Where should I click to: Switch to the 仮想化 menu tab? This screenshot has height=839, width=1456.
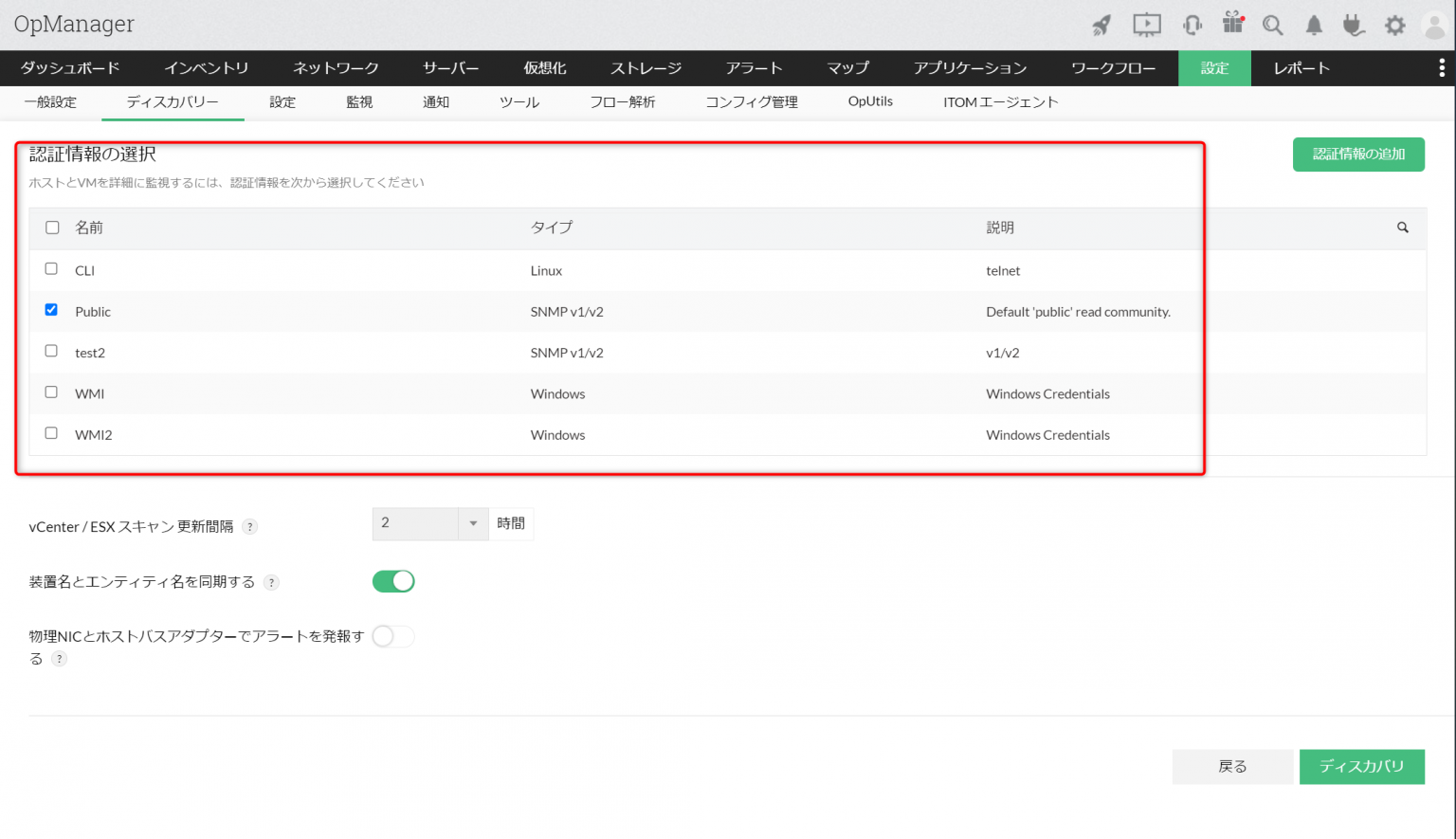pyautogui.click(x=544, y=68)
